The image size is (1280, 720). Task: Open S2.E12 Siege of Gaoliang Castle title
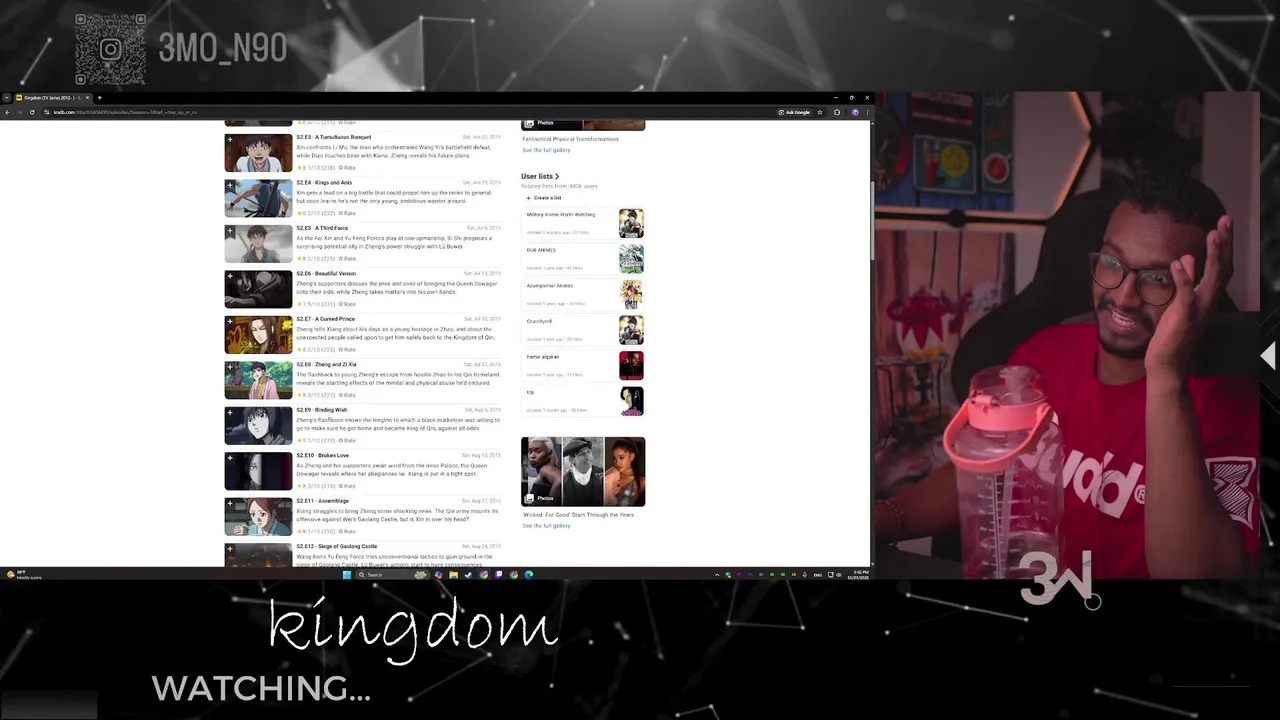coord(336,546)
